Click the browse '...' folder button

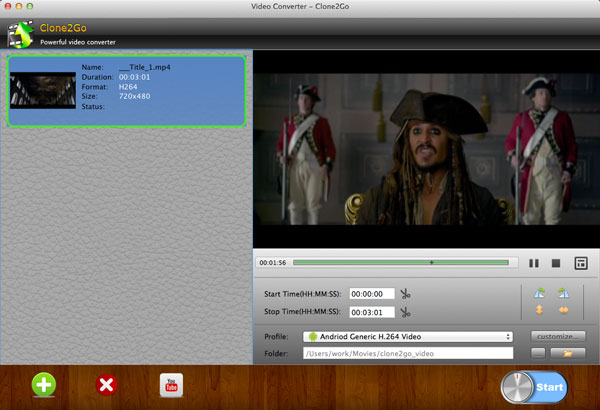pyautogui.click(x=538, y=353)
